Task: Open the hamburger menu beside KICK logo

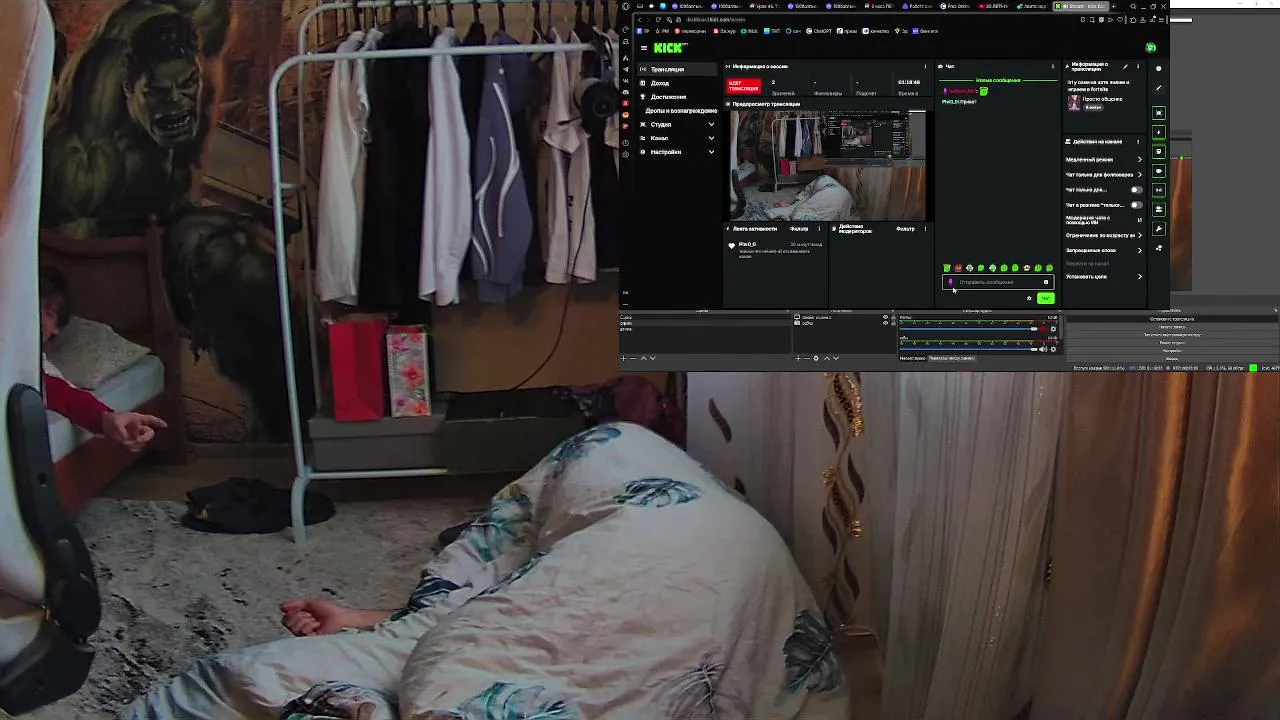Action: point(643,47)
